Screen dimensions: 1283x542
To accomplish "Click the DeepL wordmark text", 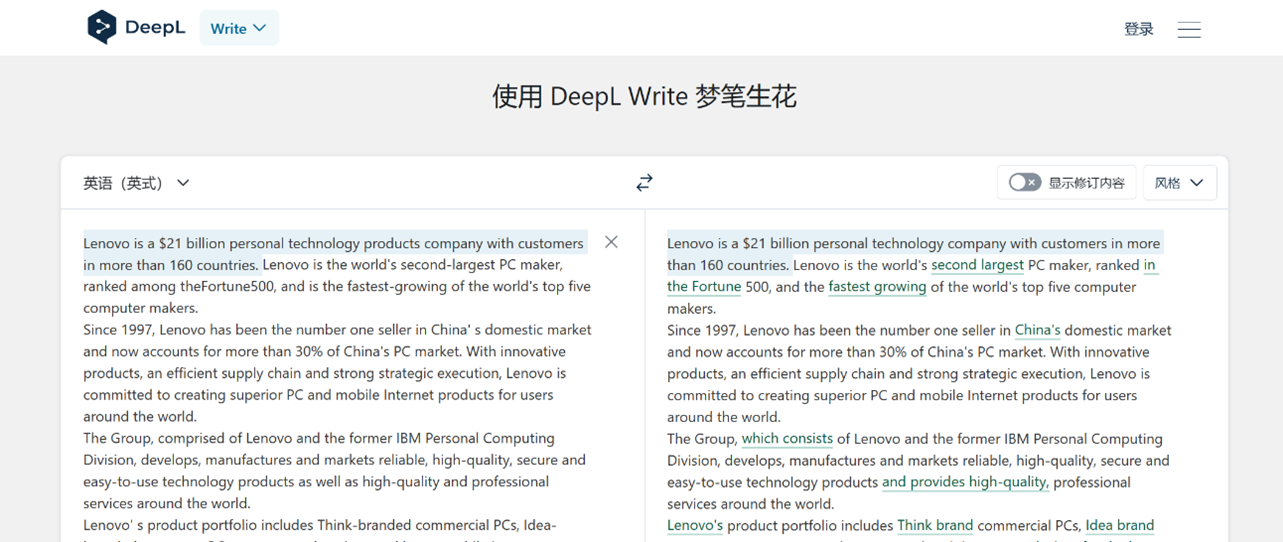I will pyautogui.click(x=155, y=28).
